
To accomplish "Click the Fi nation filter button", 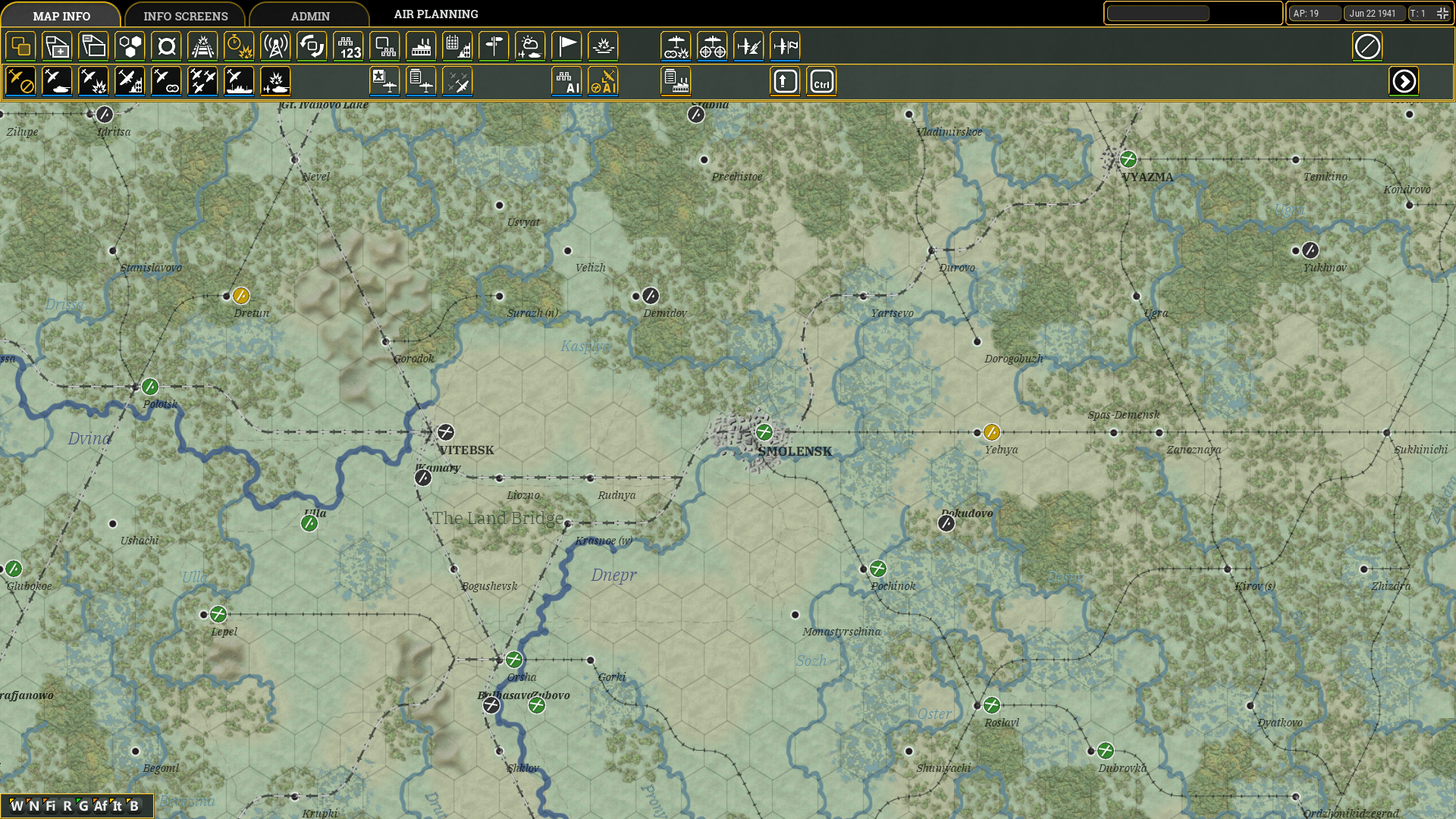I will tap(50, 805).
